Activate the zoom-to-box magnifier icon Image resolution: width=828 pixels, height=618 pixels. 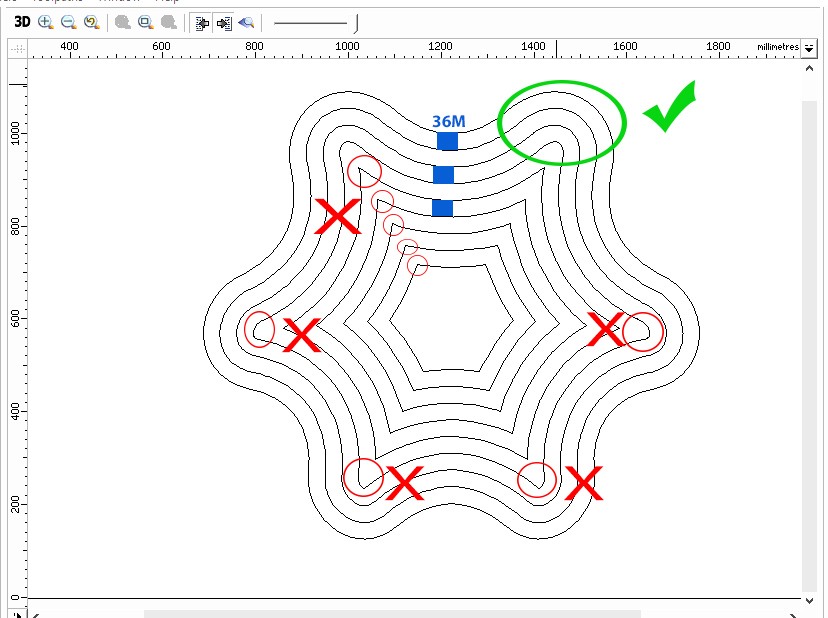click(146, 22)
